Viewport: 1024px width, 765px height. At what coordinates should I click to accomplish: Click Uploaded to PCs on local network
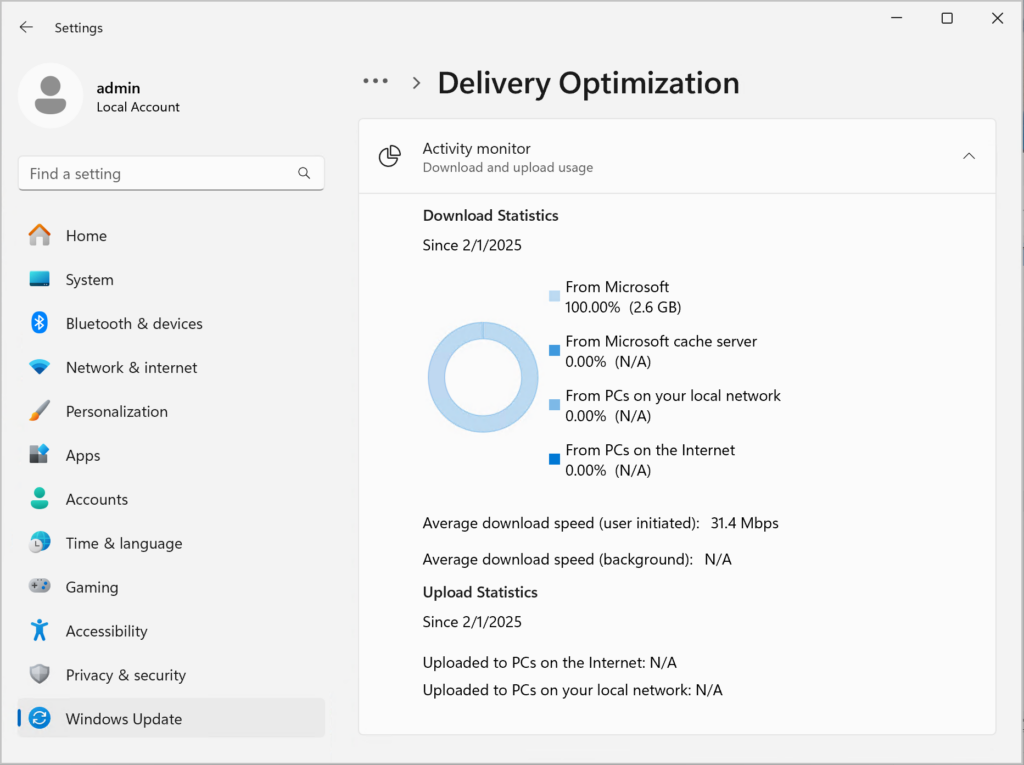tap(573, 690)
